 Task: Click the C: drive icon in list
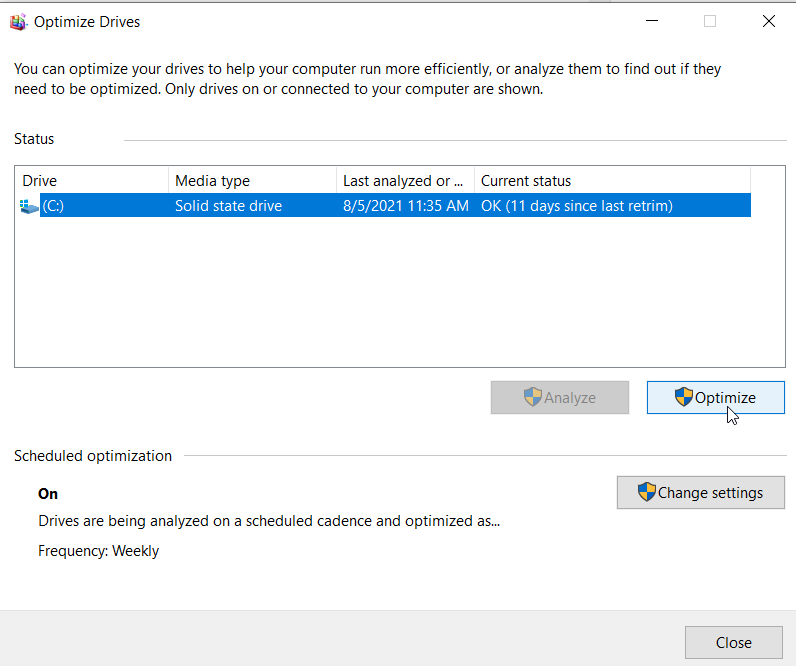pos(29,206)
